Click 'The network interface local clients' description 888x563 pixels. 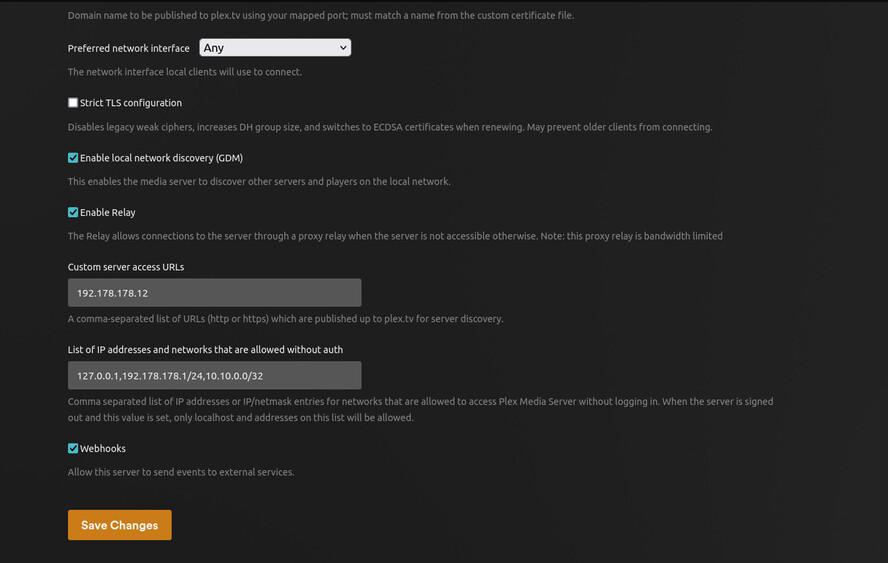click(185, 72)
